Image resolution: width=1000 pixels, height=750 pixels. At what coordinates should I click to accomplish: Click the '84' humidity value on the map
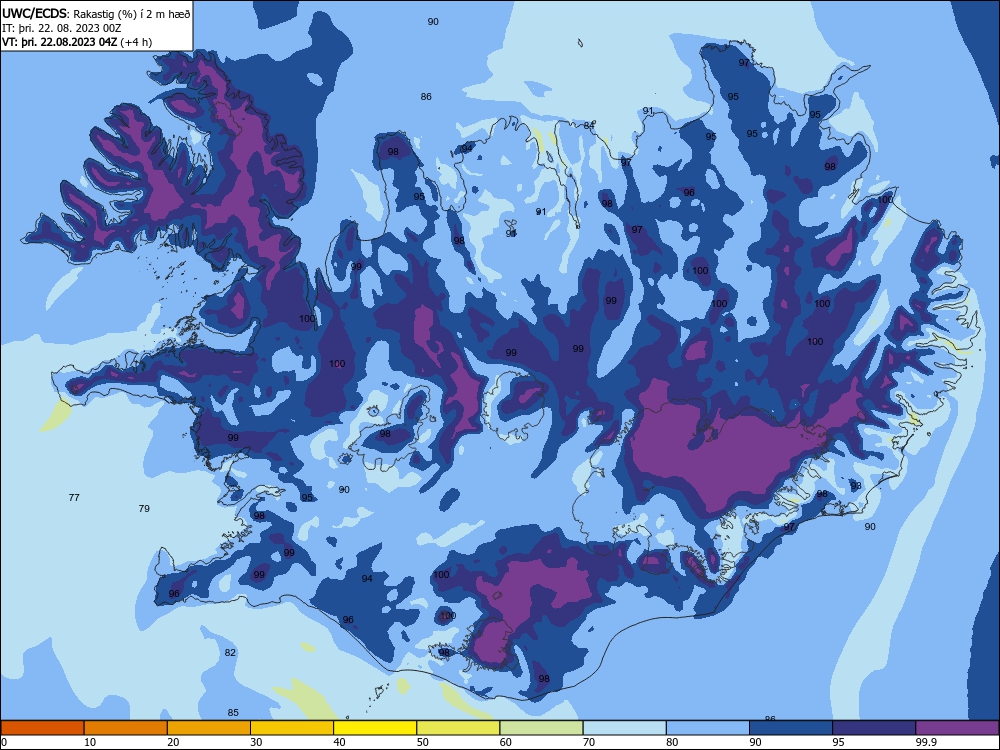coord(589,126)
